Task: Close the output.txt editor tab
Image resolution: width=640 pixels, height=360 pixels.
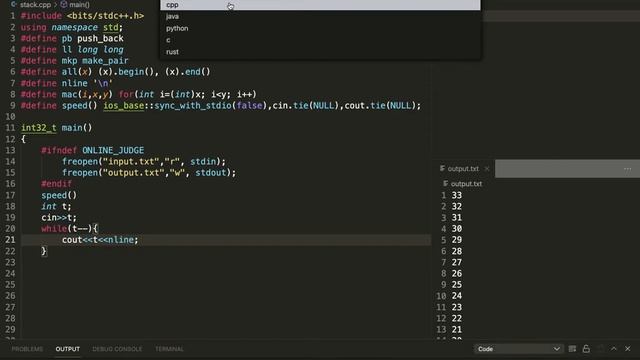Action: pos(487,169)
